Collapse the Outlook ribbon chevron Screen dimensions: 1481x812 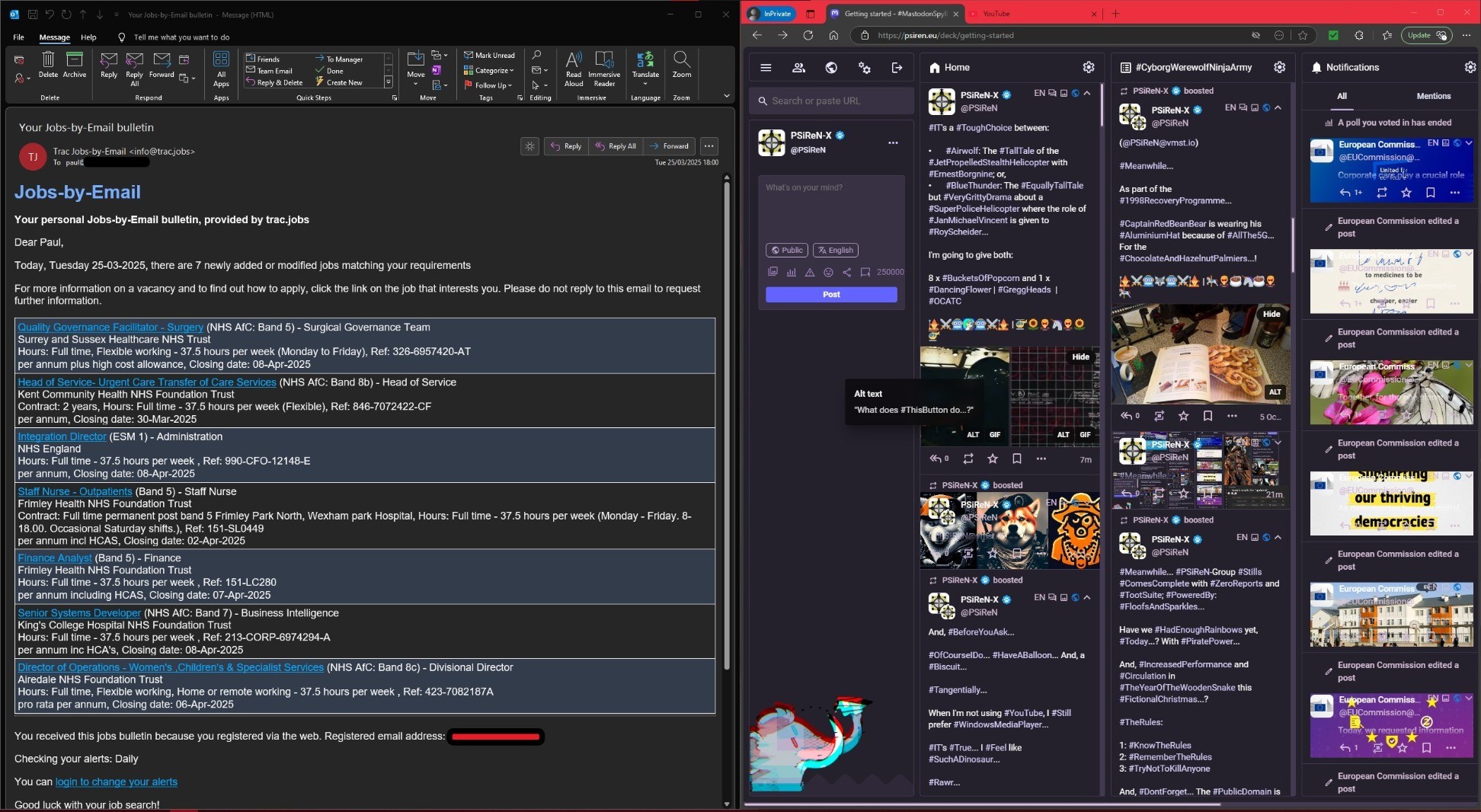[x=726, y=96]
